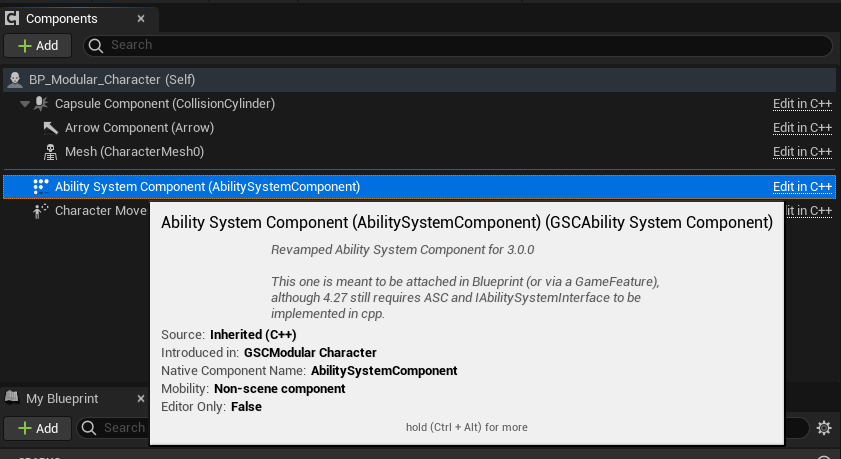
Task: Click the Components panel tab icon
Action: coord(13,19)
